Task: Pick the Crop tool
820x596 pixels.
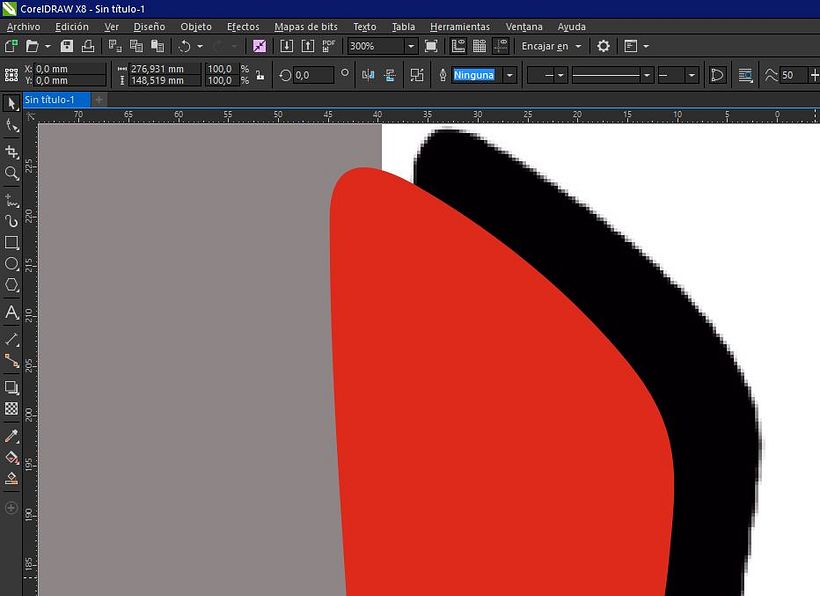Action: click(12, 150)
